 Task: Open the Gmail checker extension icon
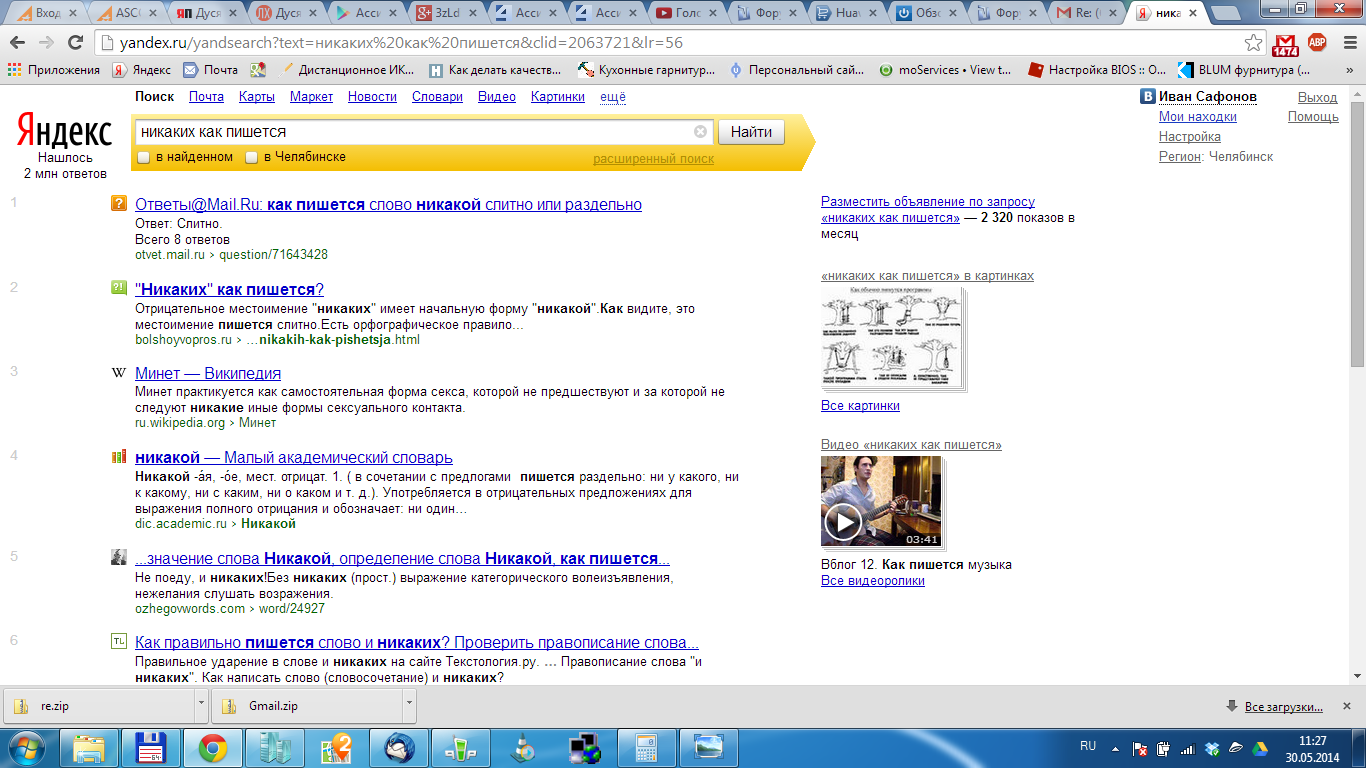[x=1285, y=44]
